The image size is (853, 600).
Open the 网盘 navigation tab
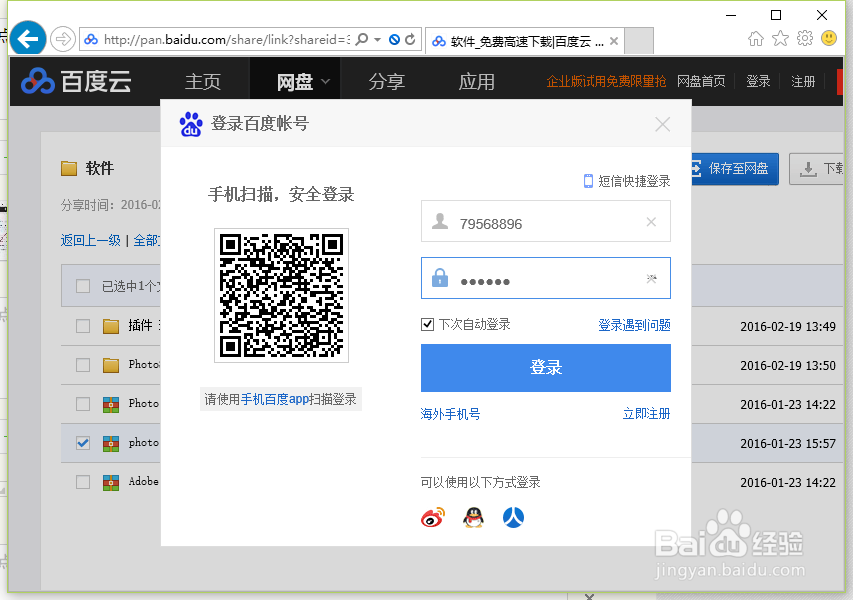[x=294, y=82]
